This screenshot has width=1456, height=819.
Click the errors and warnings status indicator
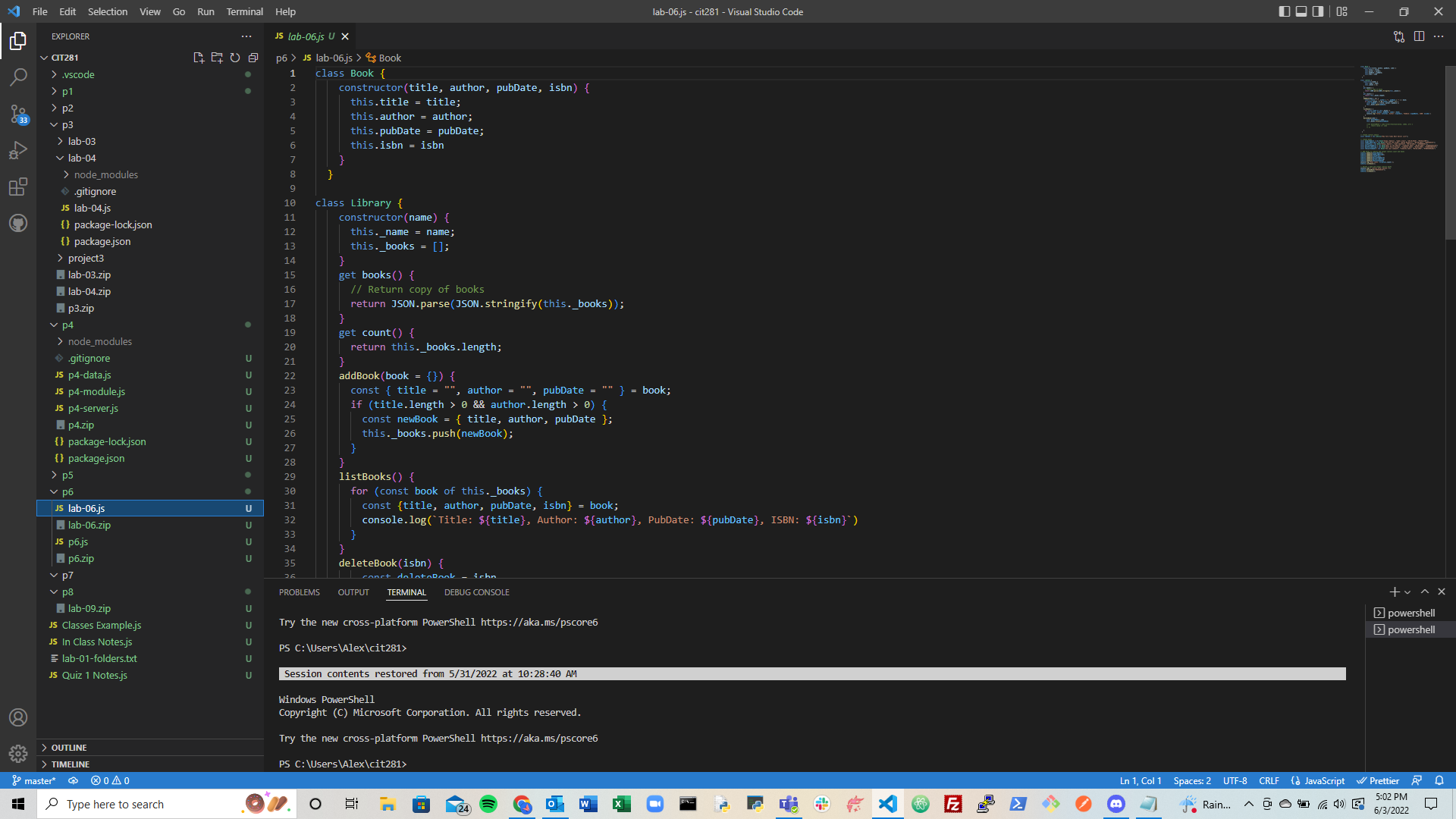[x=108, y=780]
